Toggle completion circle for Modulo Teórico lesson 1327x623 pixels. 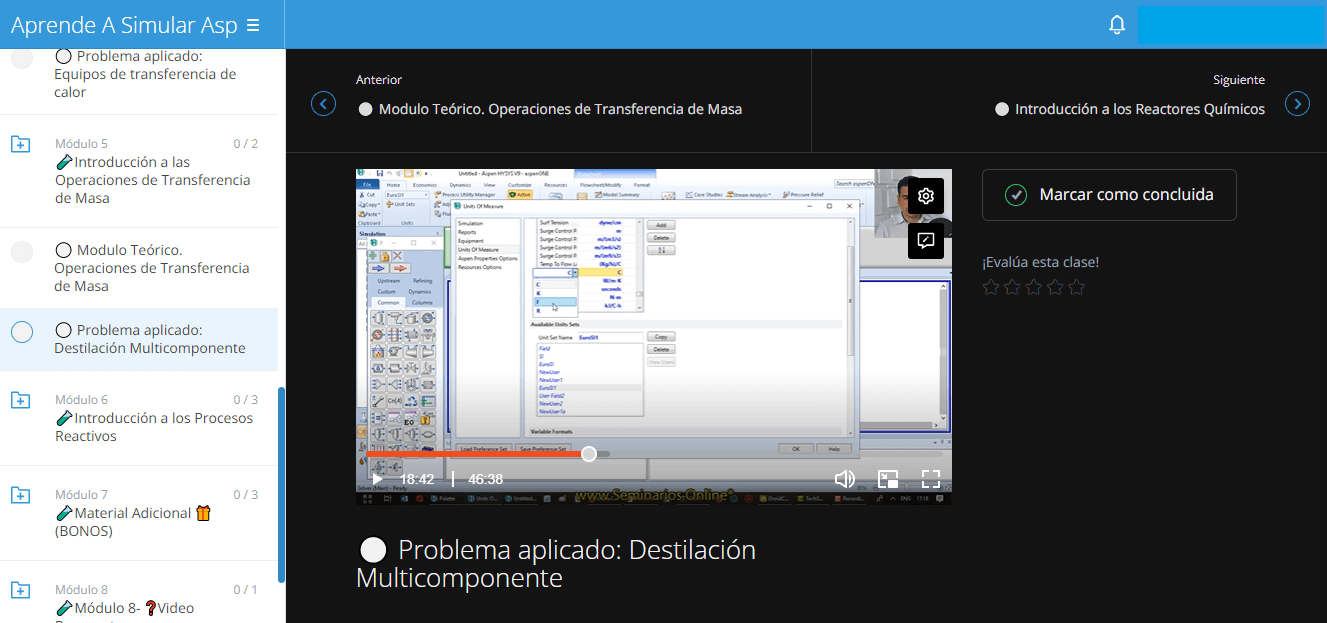(x=22, y=252)
